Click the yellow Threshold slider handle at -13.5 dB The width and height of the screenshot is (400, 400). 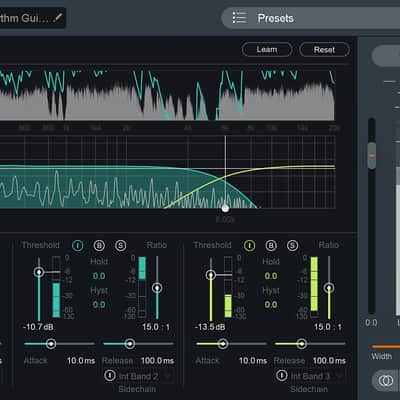coord(211,275)
